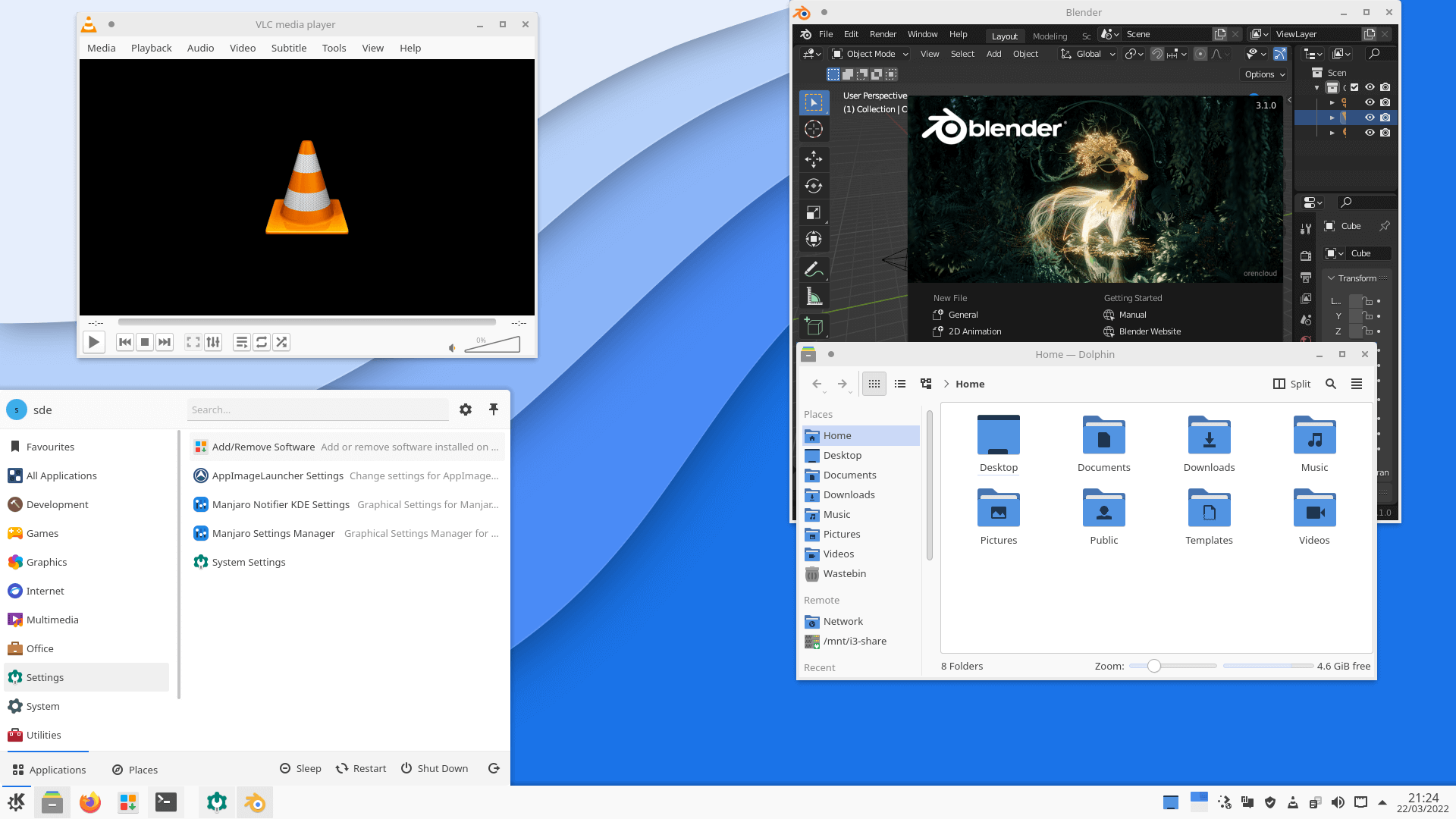Open the VLC Playback menu
Viewport: 1456px width, 819px height.
pyautogui.click(x=151, y=48)
